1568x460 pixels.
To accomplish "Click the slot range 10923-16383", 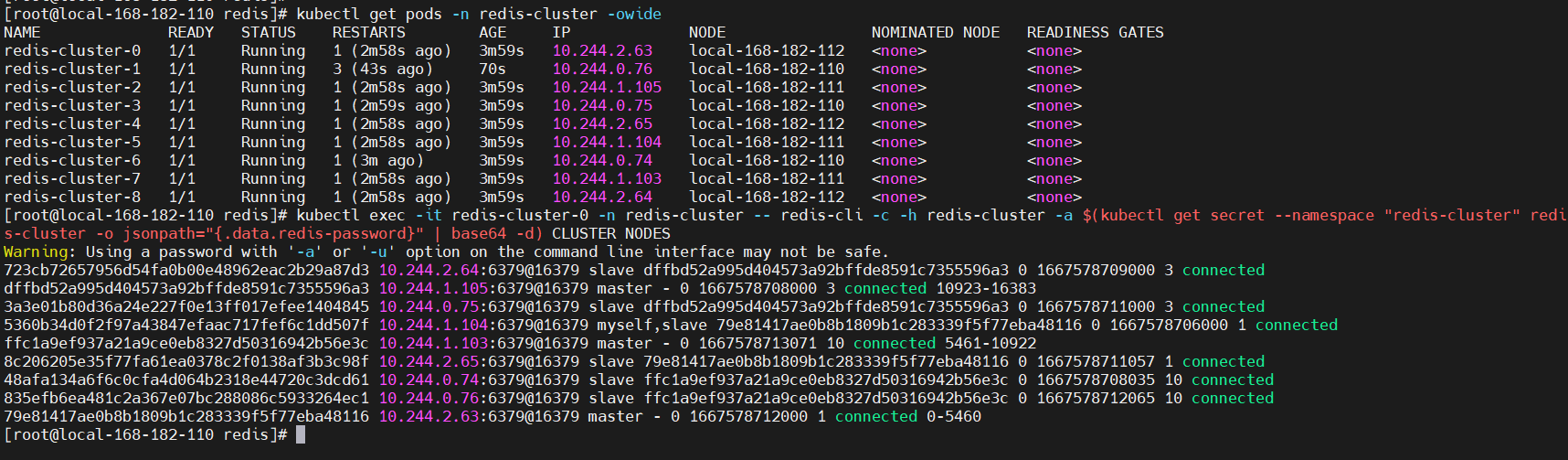I will 986,288.
